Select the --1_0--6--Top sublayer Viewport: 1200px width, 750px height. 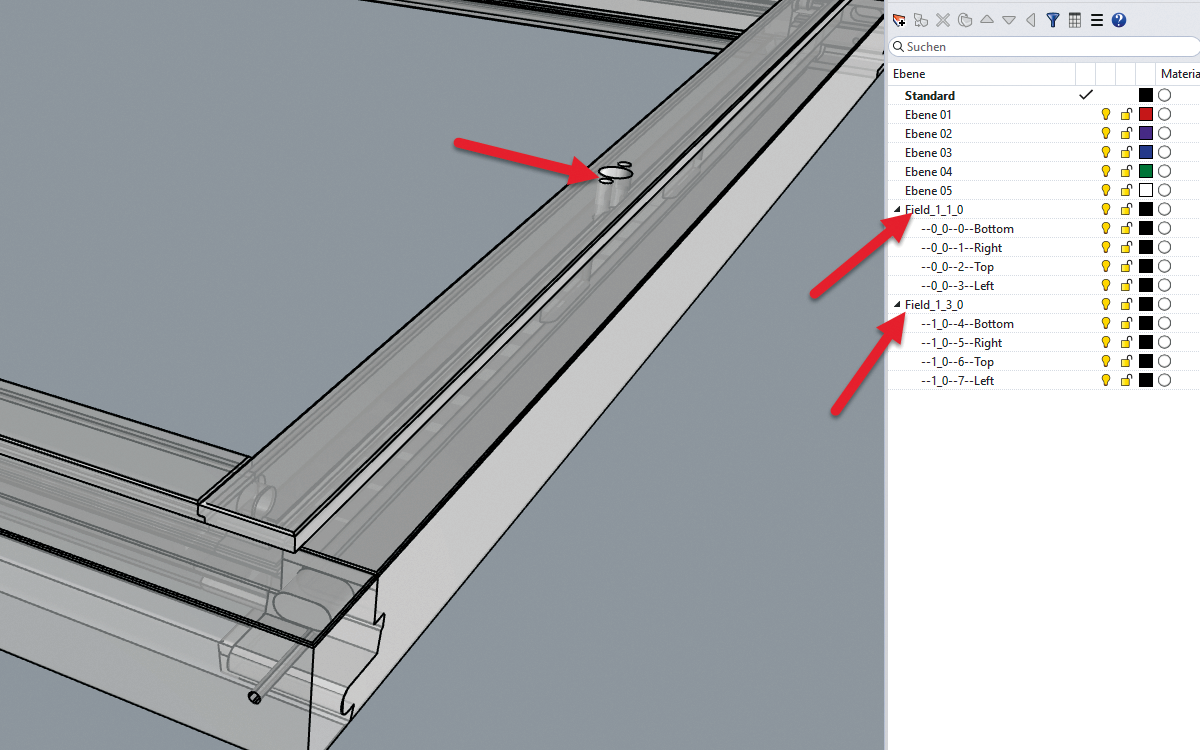coord(957,362)
